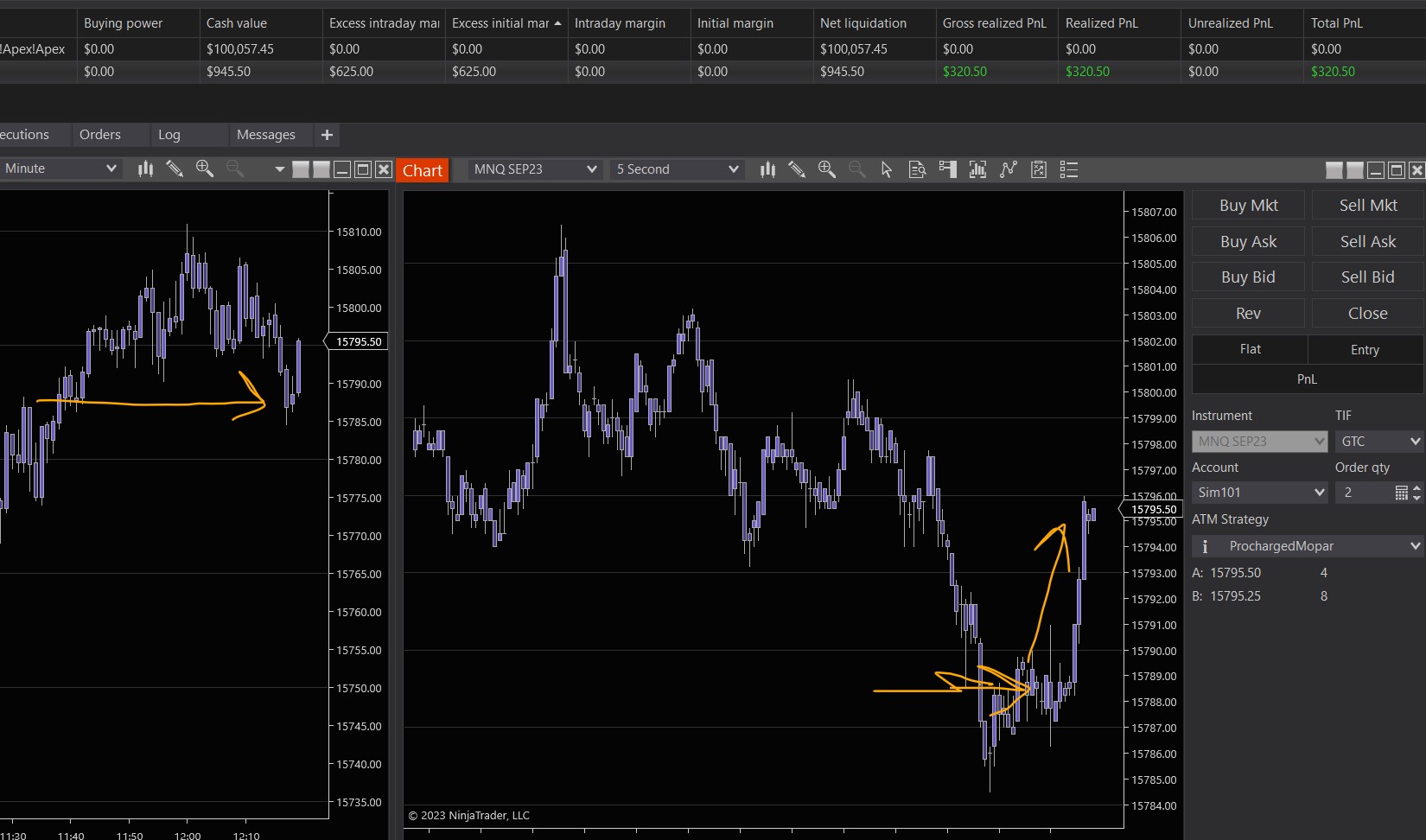Image resolution: width=1426 pixels, height=840 pixels.
Task: Zoom out on the MNQ SEP23 chart
Action: [856, 169]
